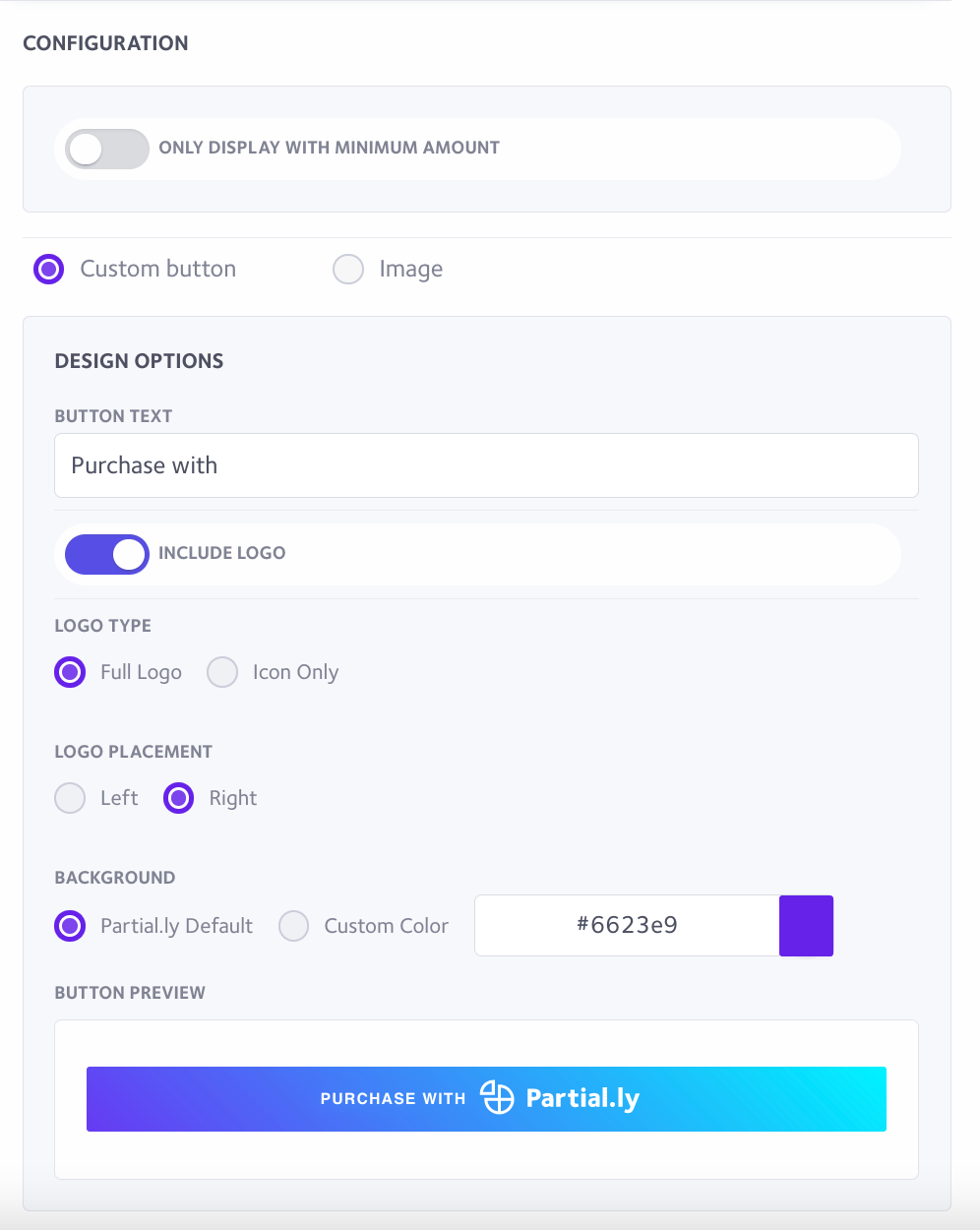980x1230 pixels.
Task: Choose the Image radio option
Action: pos(348,269)
